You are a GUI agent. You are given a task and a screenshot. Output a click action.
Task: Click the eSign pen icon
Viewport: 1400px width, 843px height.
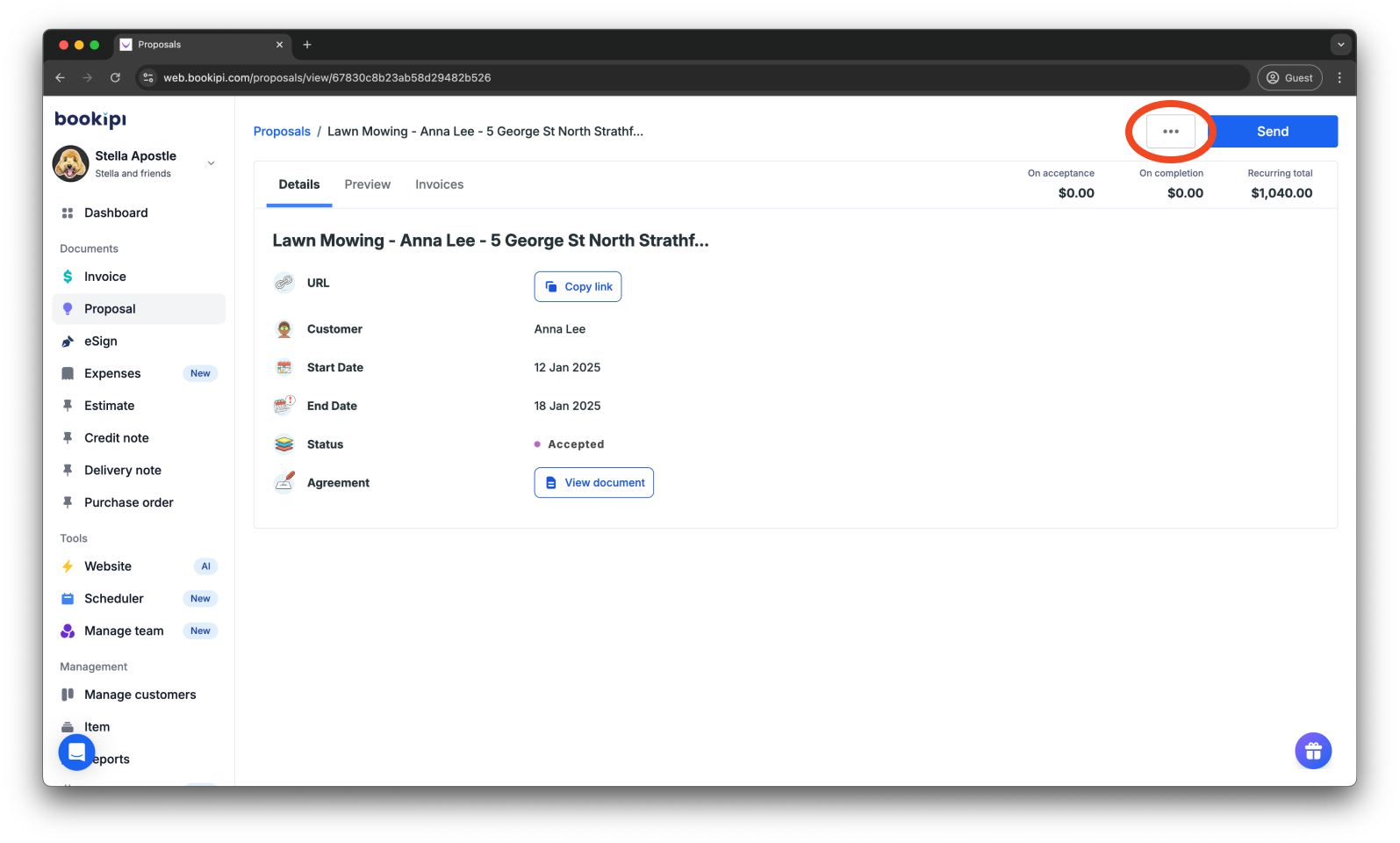click(68, 342)
